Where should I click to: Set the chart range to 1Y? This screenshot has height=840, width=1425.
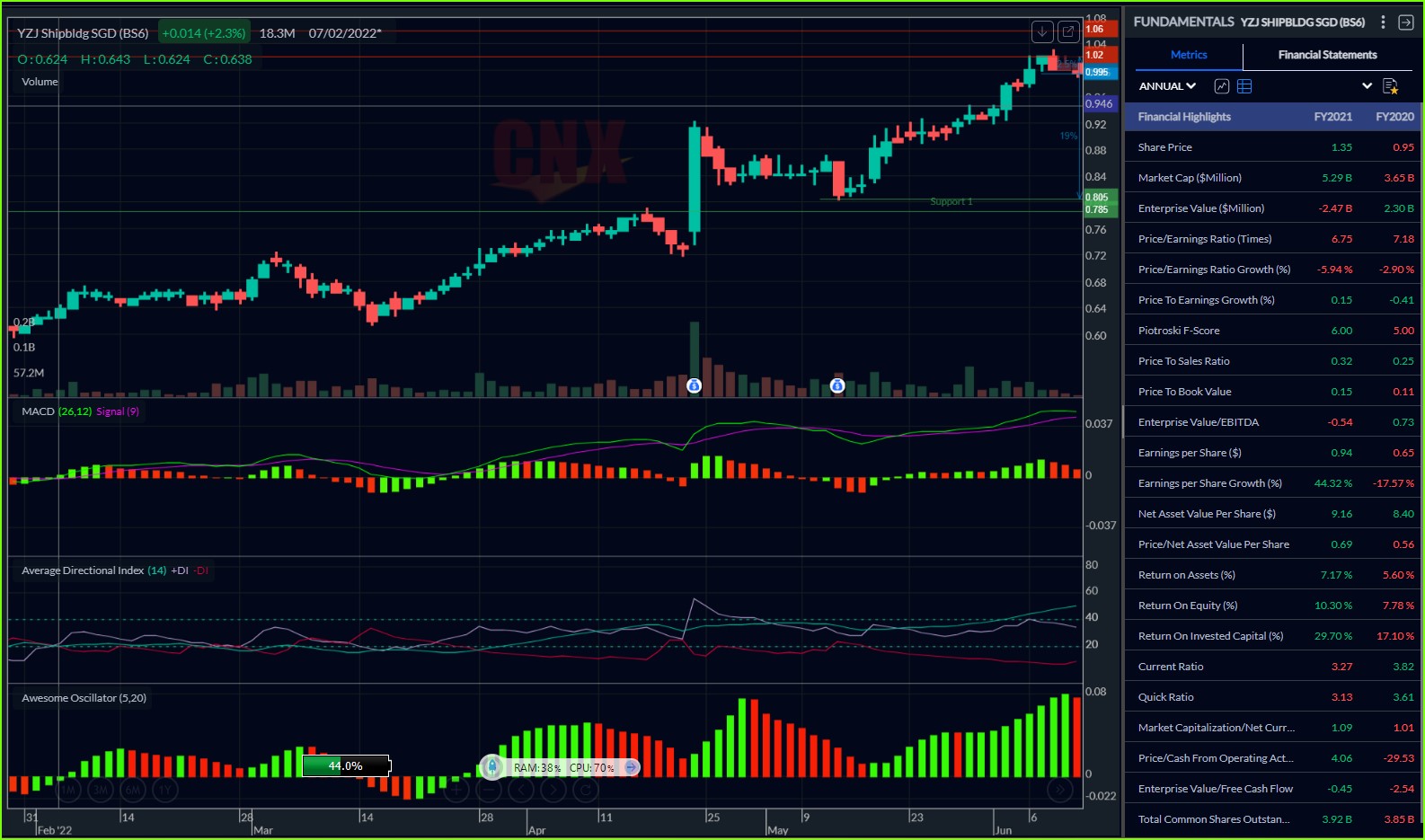click(165, 790)
